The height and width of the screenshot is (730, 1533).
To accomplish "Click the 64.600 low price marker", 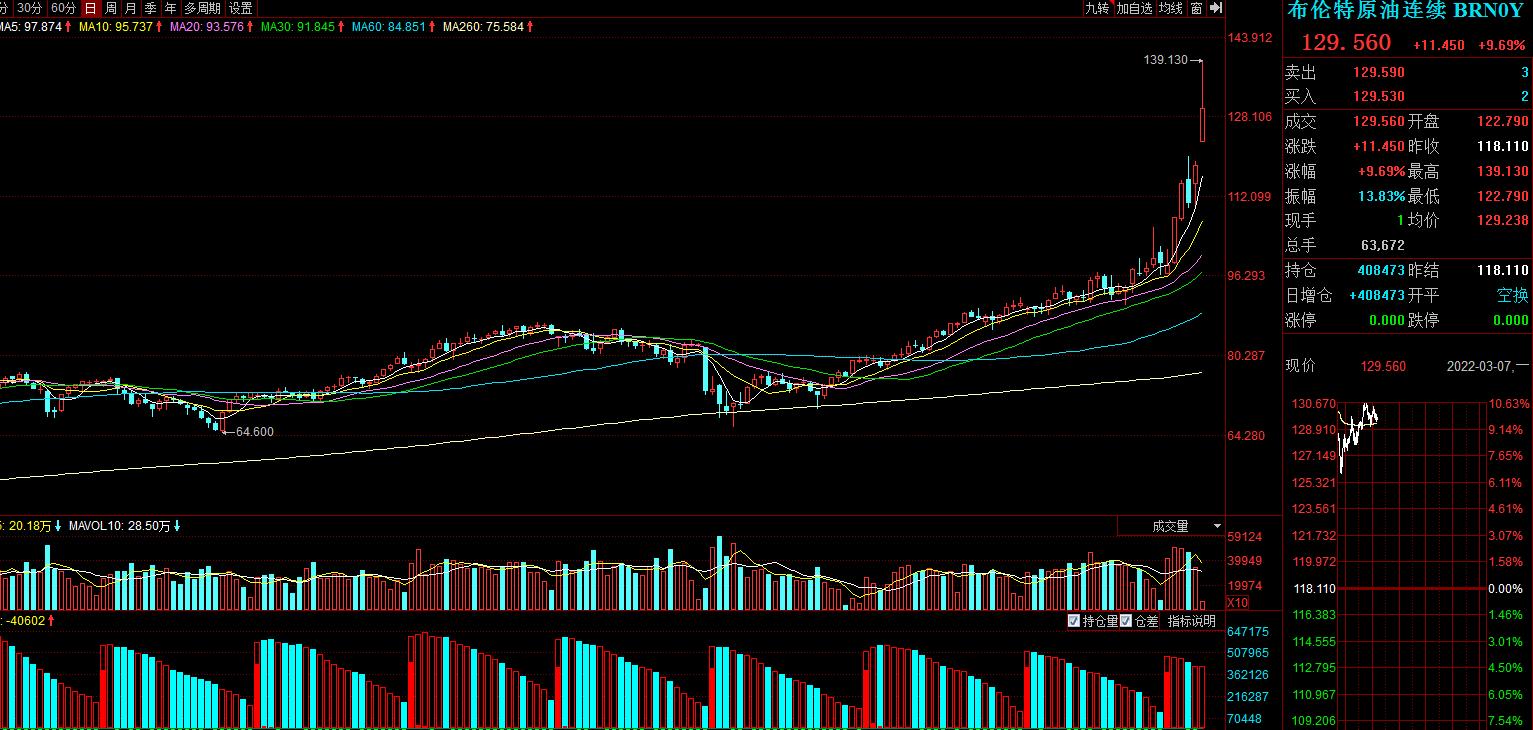I will (x=255, y=432).
